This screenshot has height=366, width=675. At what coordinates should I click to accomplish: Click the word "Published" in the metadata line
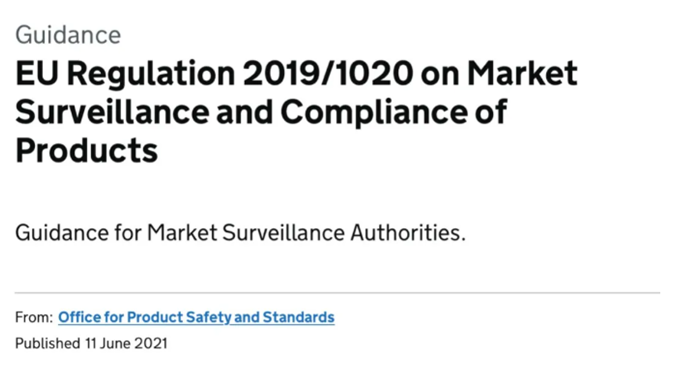point(48,344)
